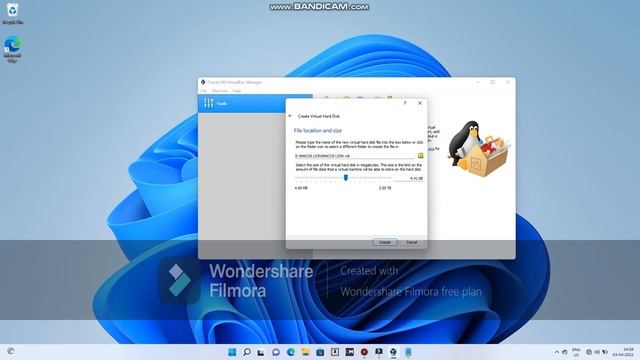Click the Create button
Screen dimensions: 640x360
point(384,242)
